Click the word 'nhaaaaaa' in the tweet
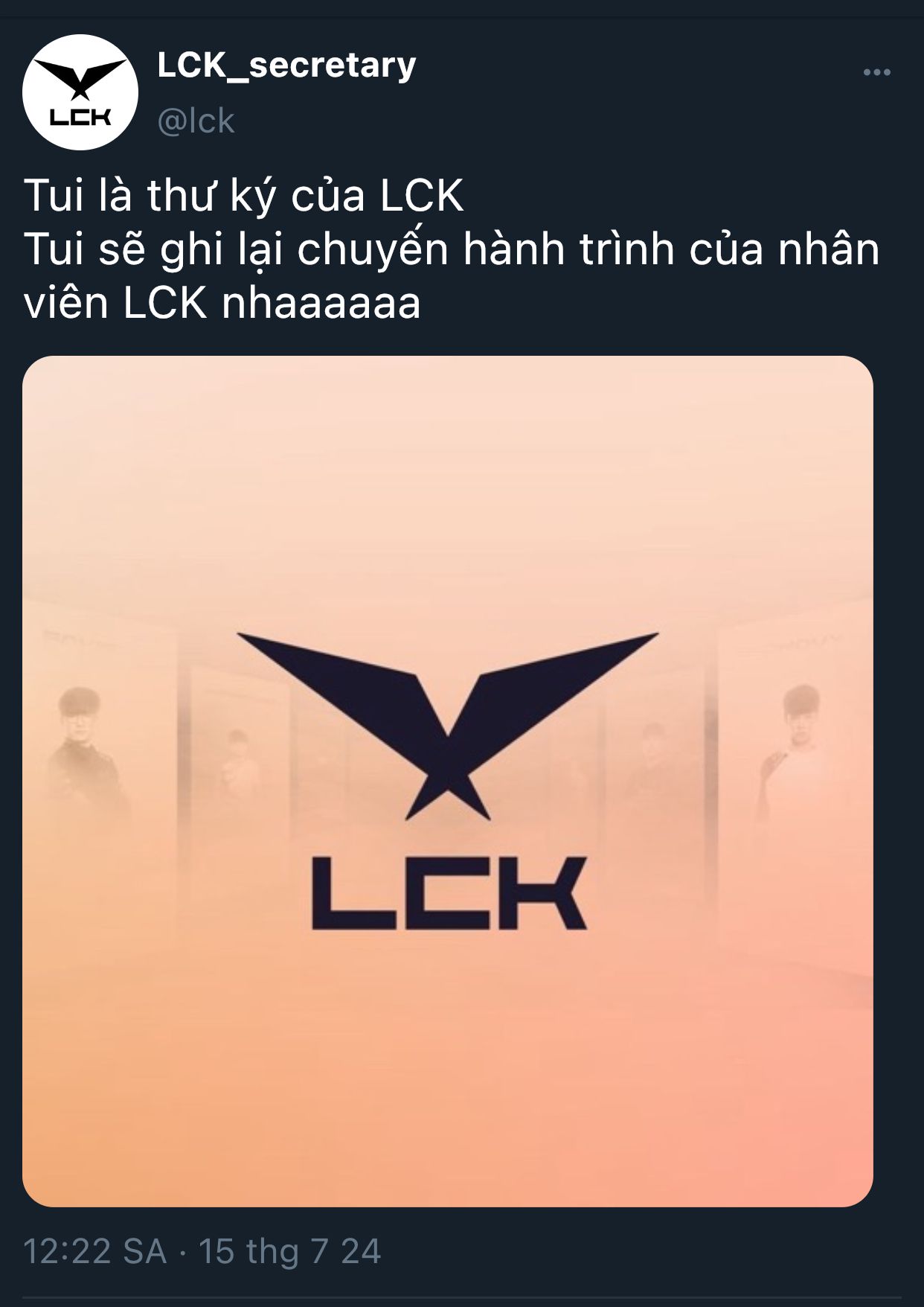 [321, 304]
